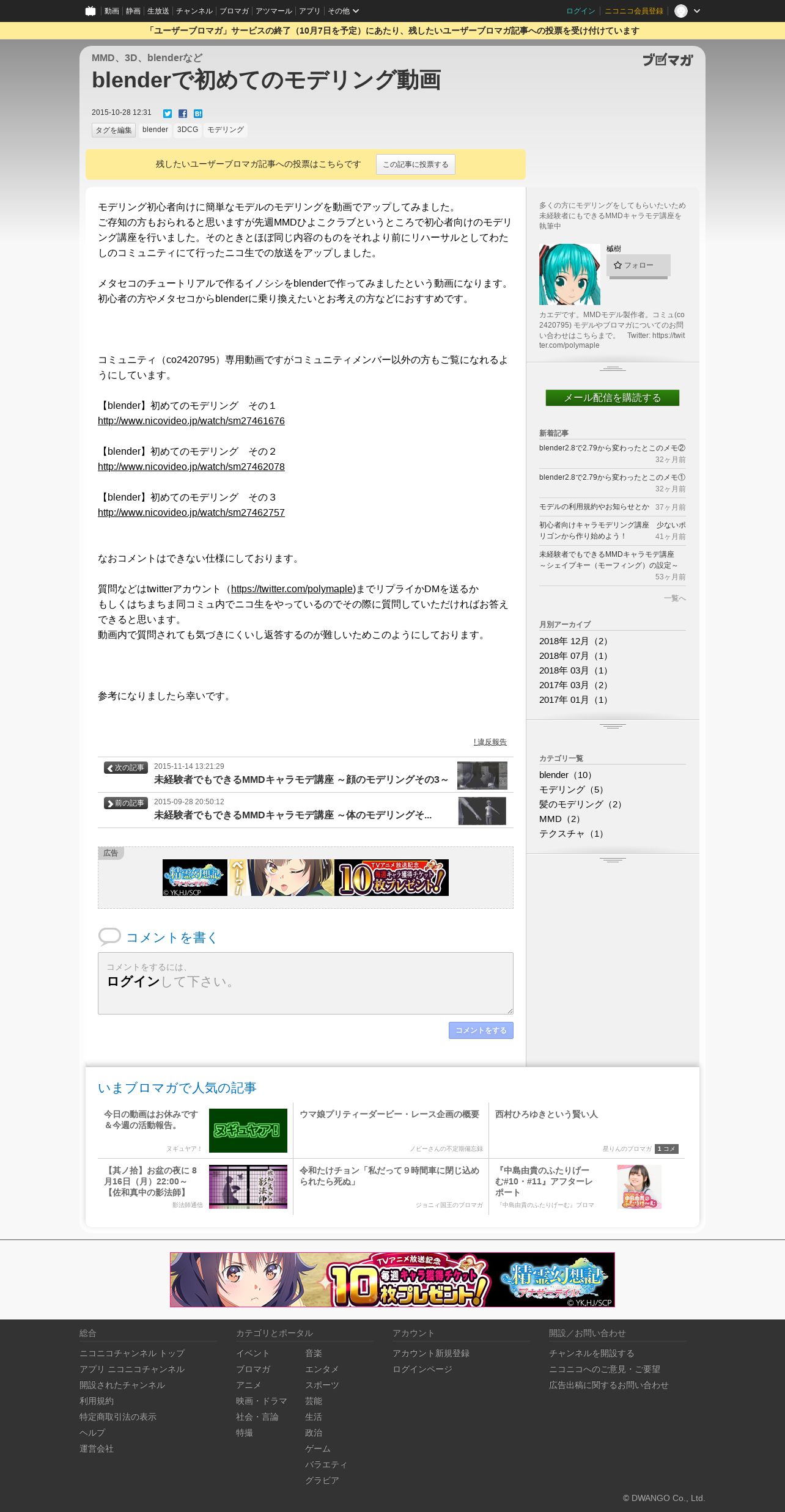Open footer link ニコニコチャンネル トップ
The width and height of the screenshot is (785, 1512).
coord(132,1353)
